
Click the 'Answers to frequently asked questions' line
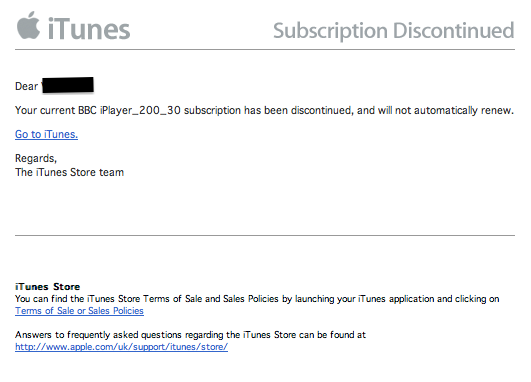point(190,335)
